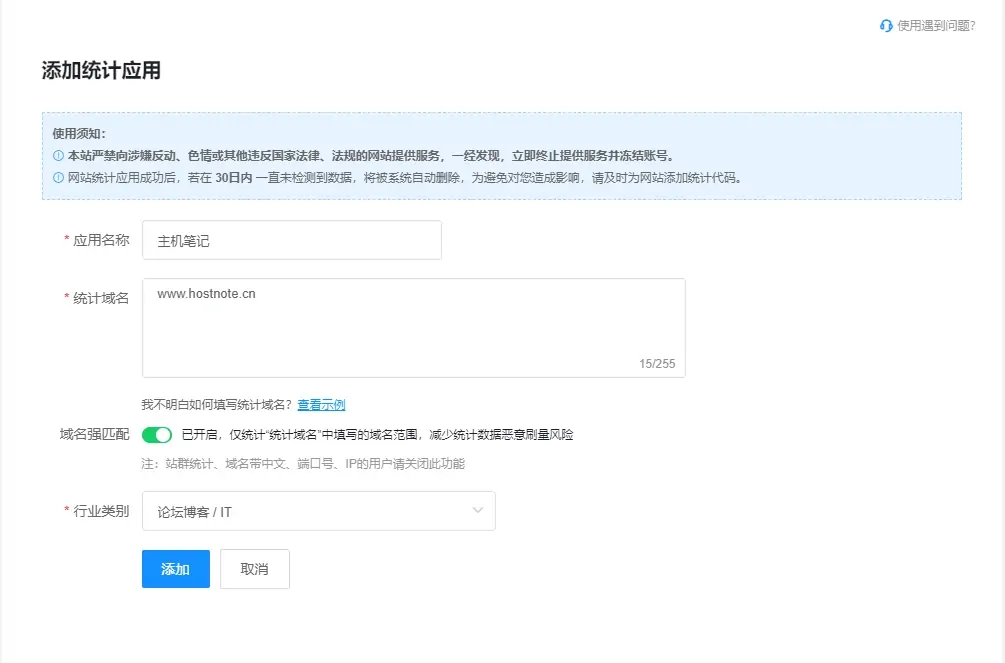The height and width of the screenshot is (663, 1005).
Task: Click the 15/255 character counter
Action: (x=657, y=364)
